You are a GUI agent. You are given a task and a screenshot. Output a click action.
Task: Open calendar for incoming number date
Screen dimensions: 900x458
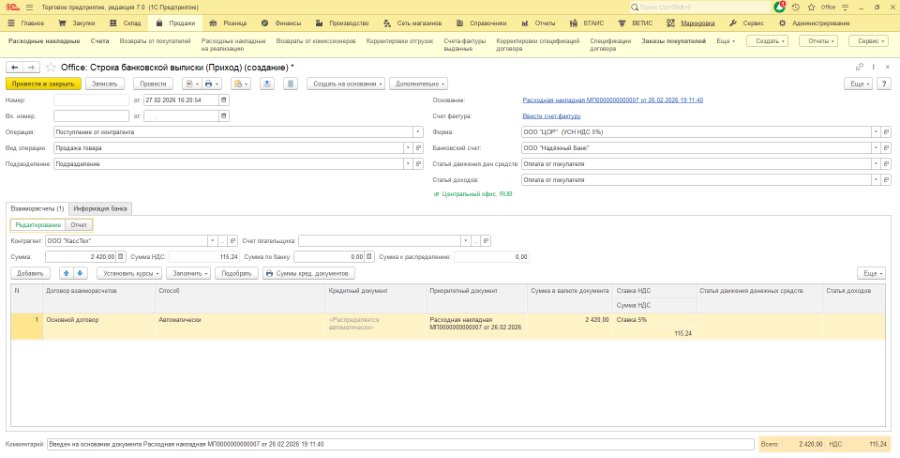[x=224, y=116]
